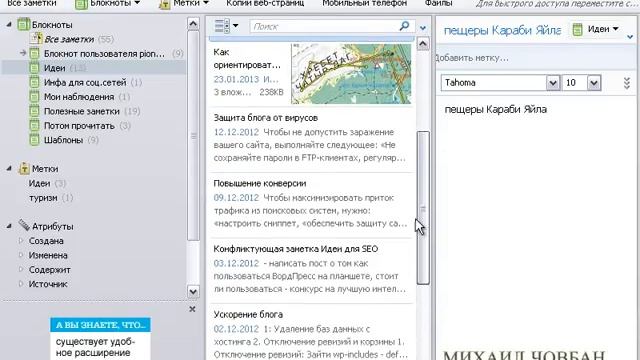The width and height of the screenshot is (640, 360).
Task: Click sidebar scrollbar down arrow
Action: [193, 291]
